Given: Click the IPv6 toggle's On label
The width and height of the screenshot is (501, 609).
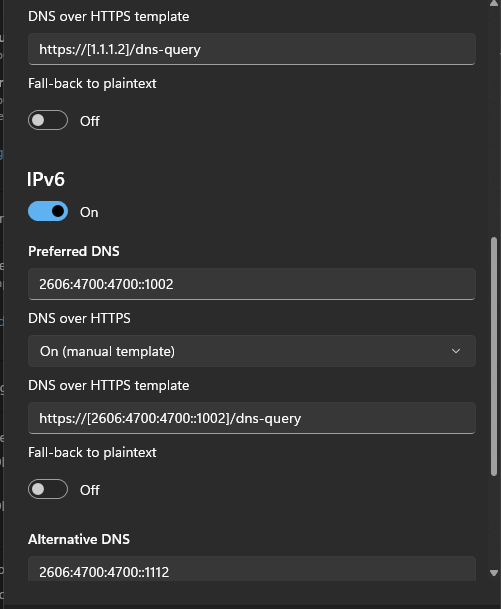Looking at the screenshot, I should click(89, 212).
